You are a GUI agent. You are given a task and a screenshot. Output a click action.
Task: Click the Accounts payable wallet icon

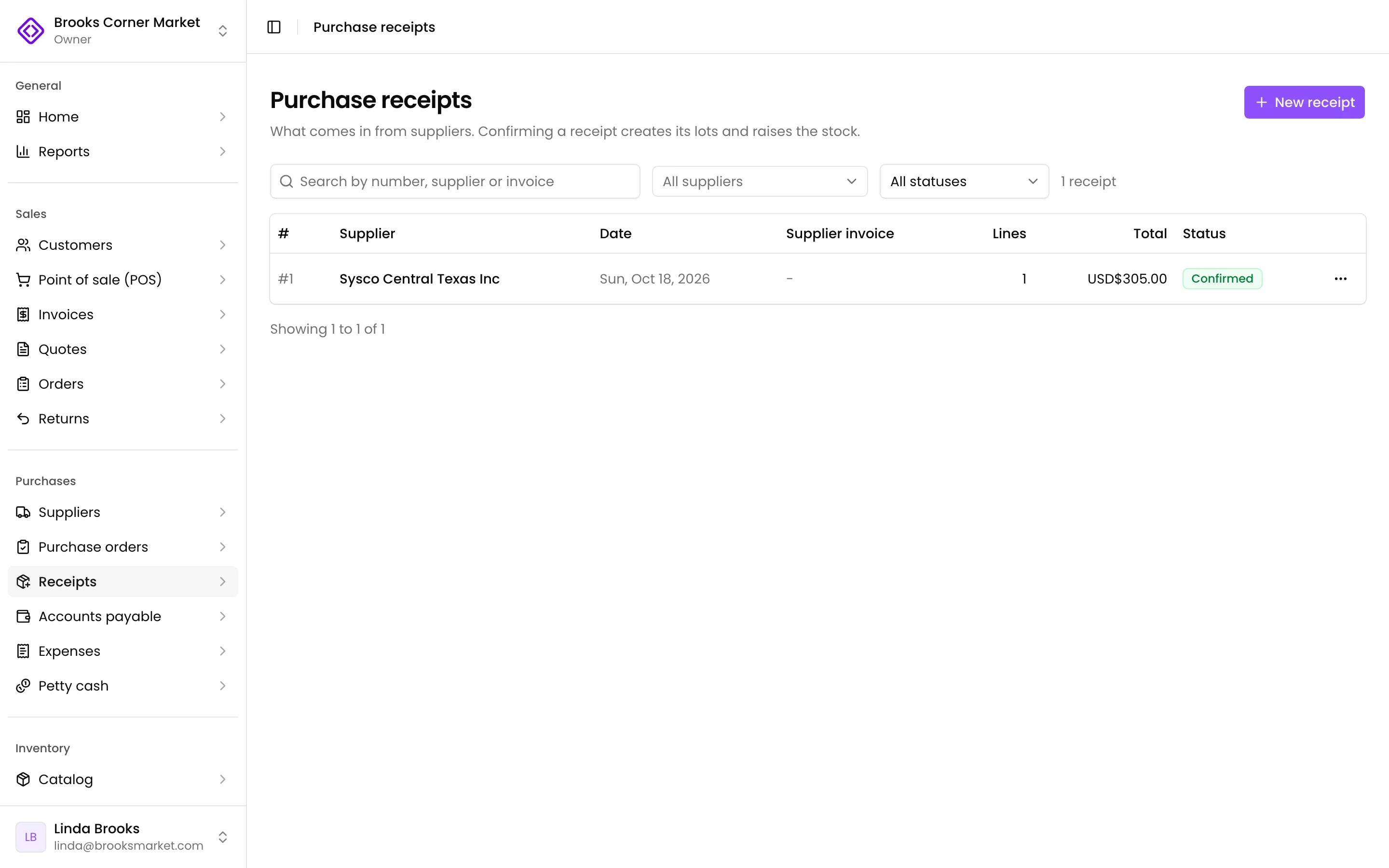pyautogui.click(x=23, y=617)
